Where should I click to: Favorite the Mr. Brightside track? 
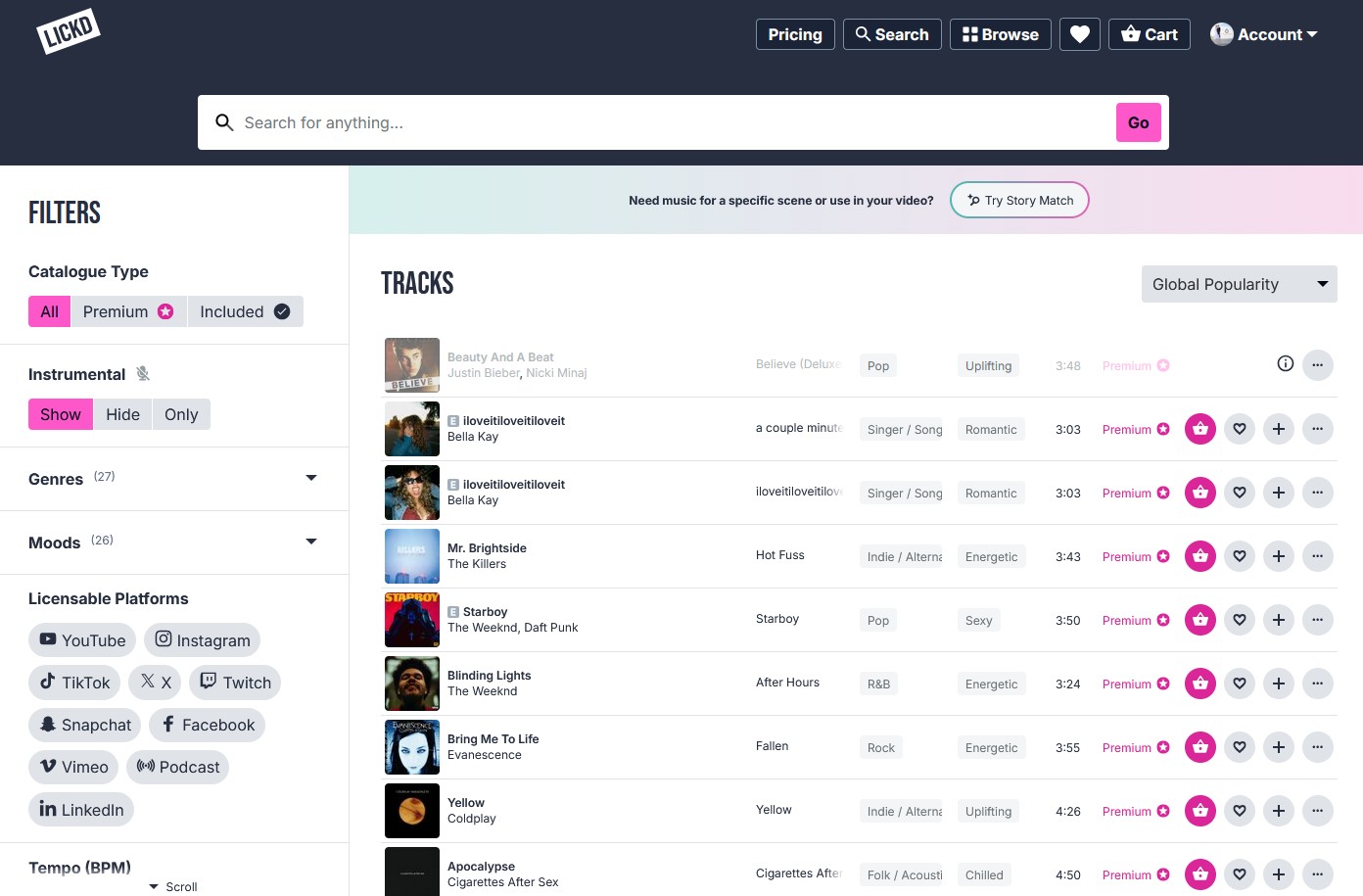[1240, 556]
